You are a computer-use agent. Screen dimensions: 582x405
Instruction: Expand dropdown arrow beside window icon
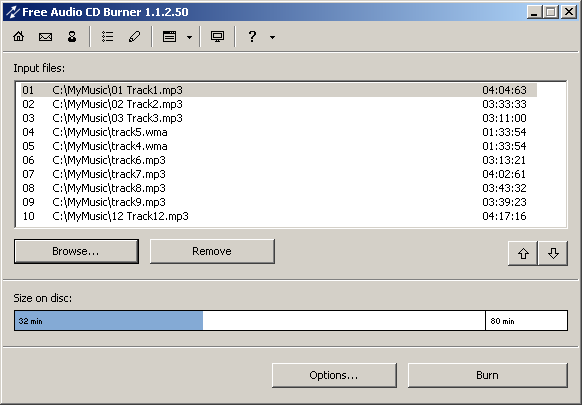click(x=189, y=37)
